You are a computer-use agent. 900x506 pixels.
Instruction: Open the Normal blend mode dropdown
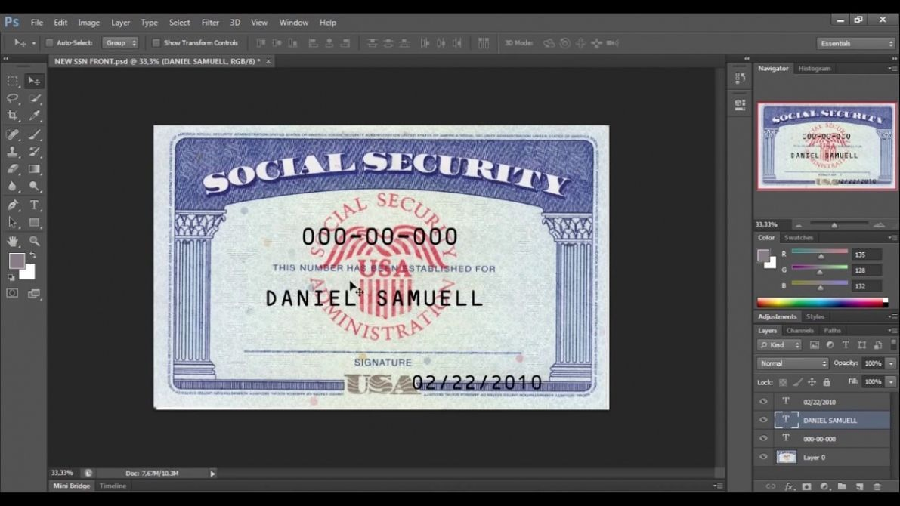(793, 363)
